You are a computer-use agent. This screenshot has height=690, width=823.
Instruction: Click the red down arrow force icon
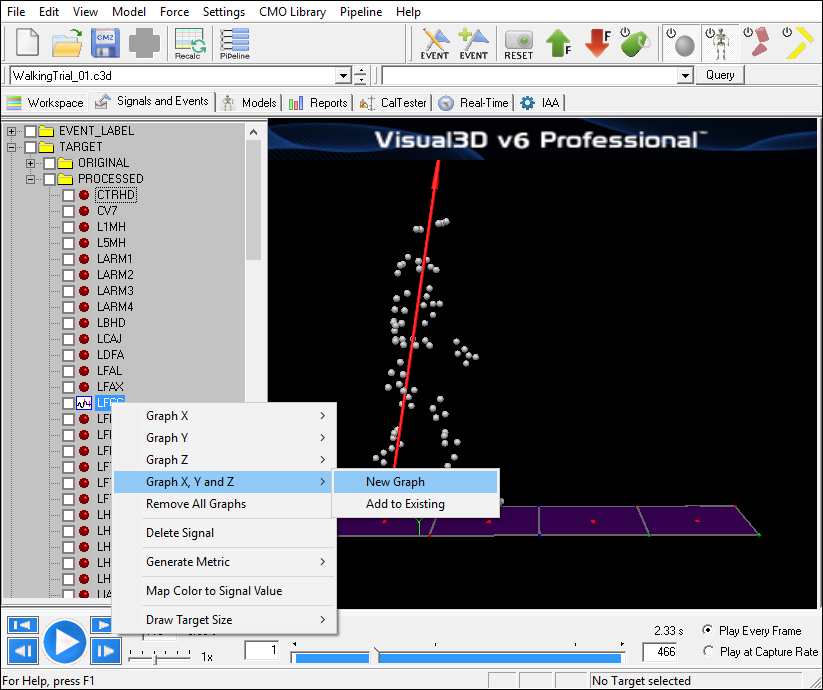click(598, 43)
